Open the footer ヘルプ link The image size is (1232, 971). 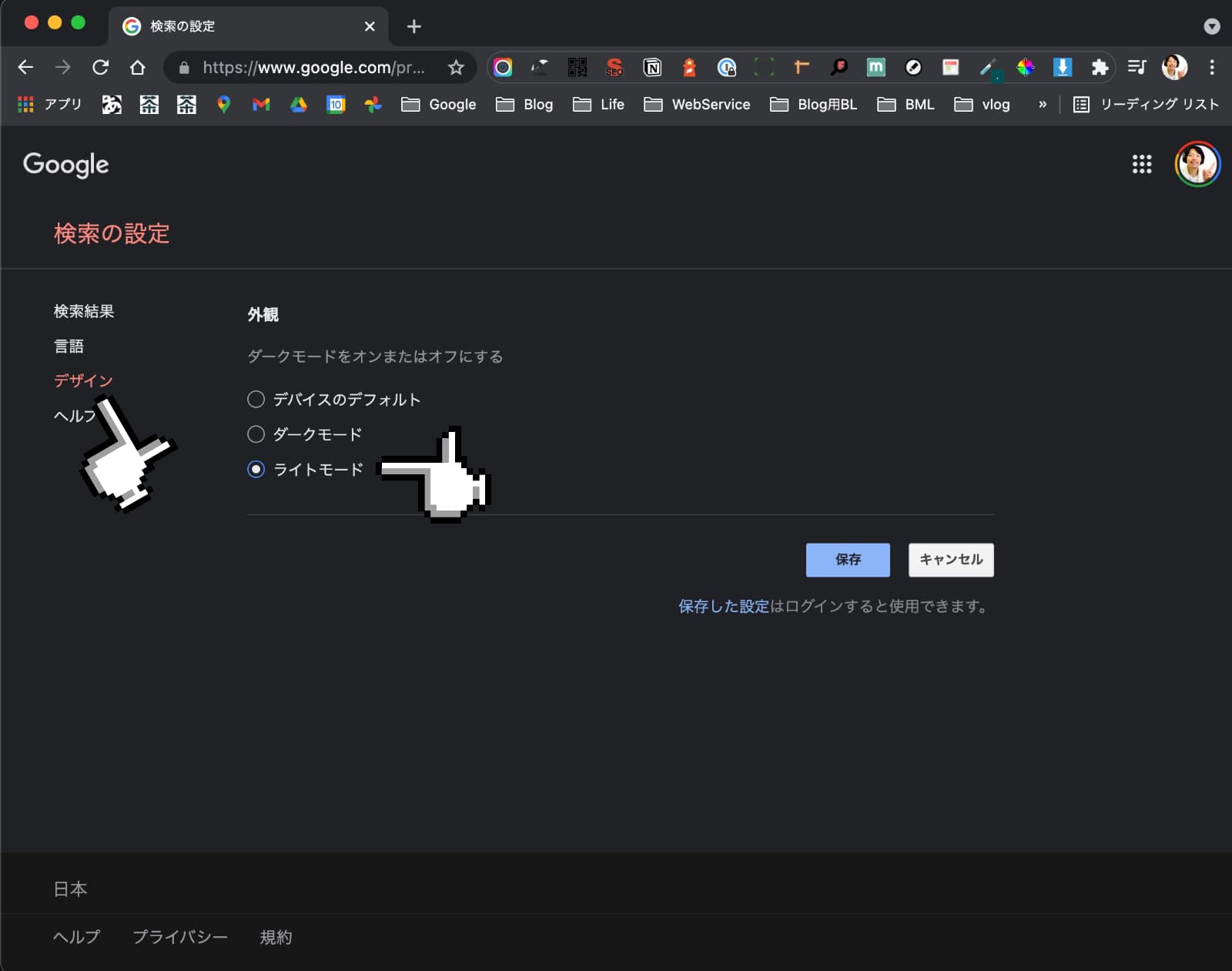point(76,937)
